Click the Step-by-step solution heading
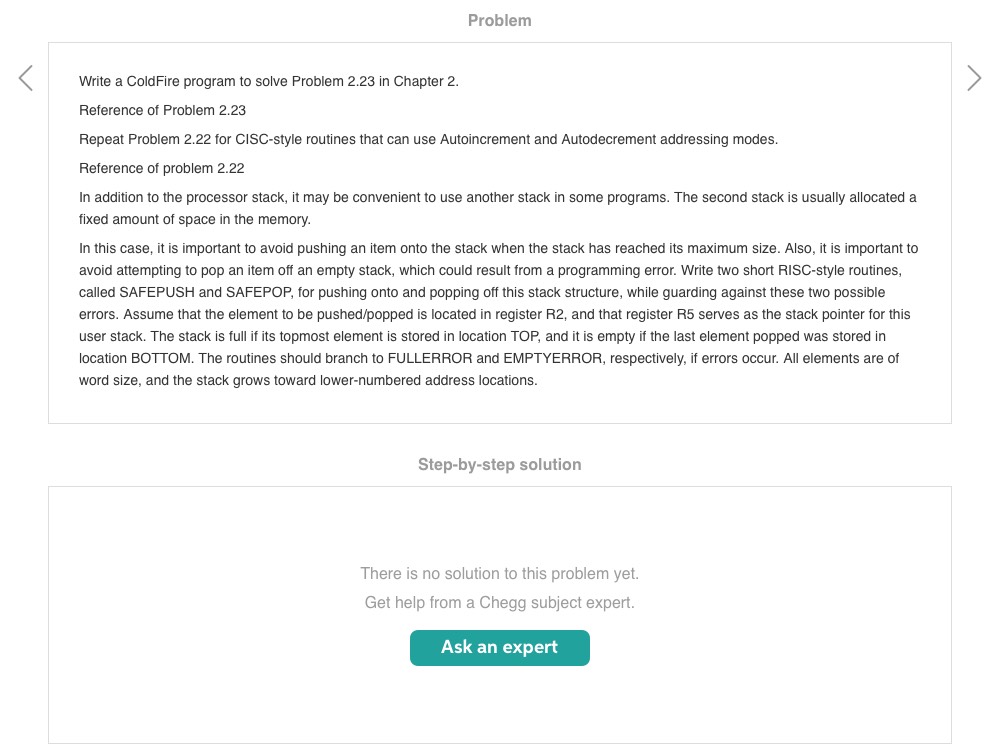Screen dimensions: 1000x744 [x=499, y=464]
